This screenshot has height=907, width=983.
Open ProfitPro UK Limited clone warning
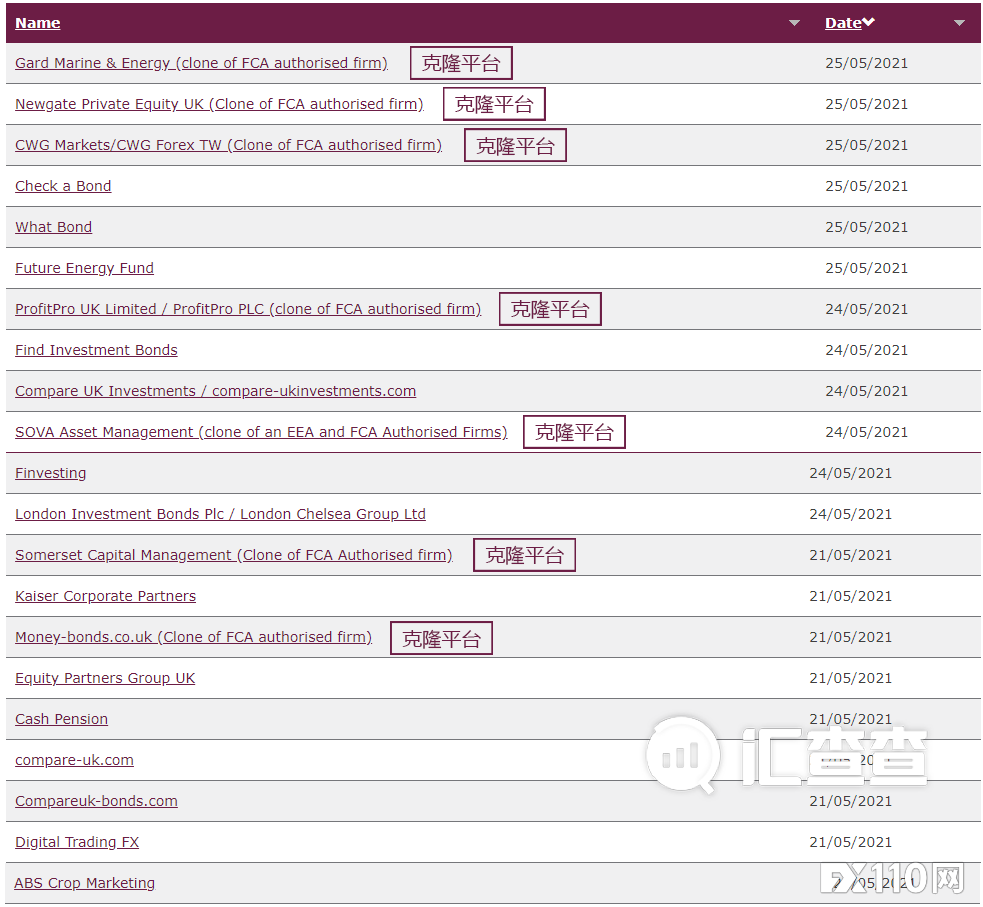248,309
